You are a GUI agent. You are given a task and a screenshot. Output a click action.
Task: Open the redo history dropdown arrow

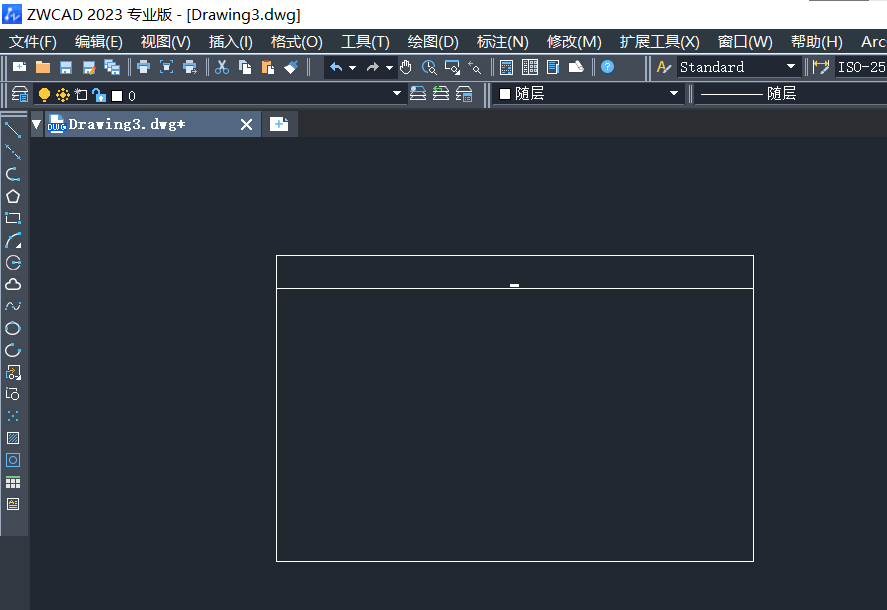[x=389, y=68]
